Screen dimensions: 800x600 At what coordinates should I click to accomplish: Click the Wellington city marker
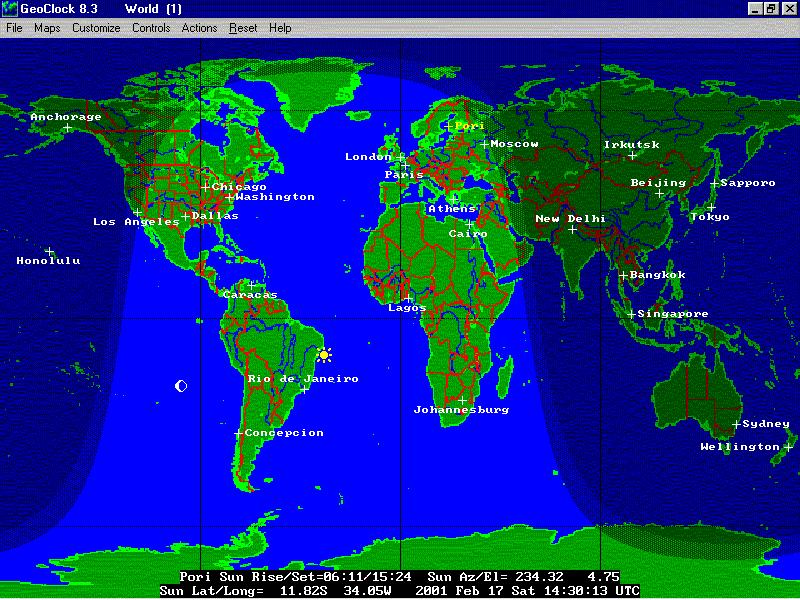tap(788, 447)
